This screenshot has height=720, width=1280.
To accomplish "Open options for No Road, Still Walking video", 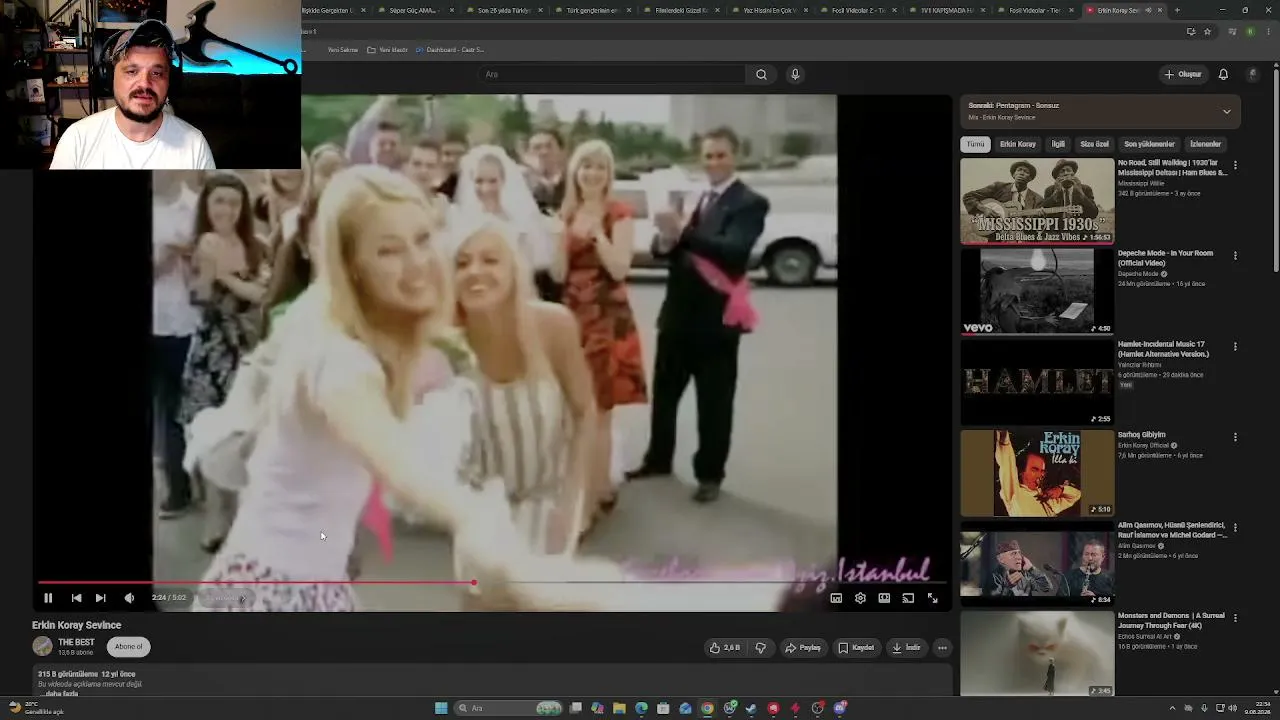I will (1235, 165).
